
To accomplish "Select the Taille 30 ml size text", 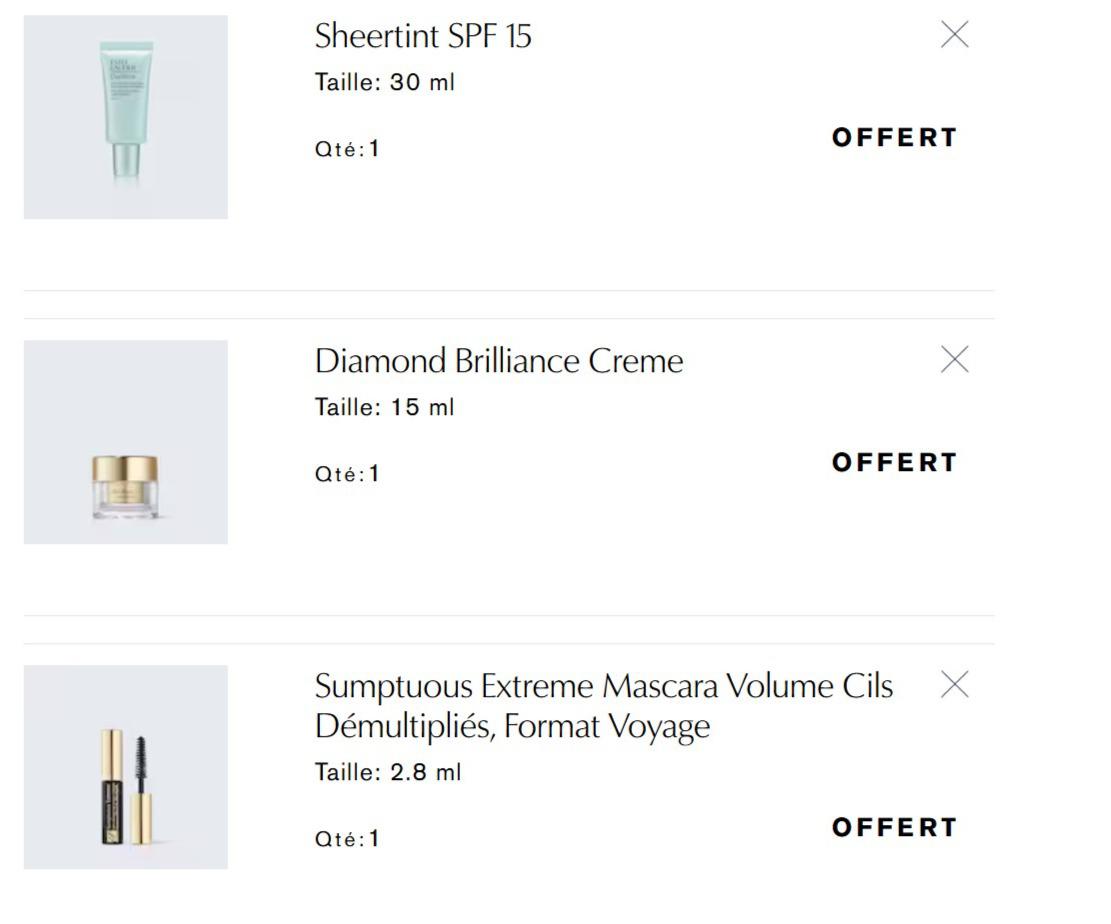I will click(385, 83).
